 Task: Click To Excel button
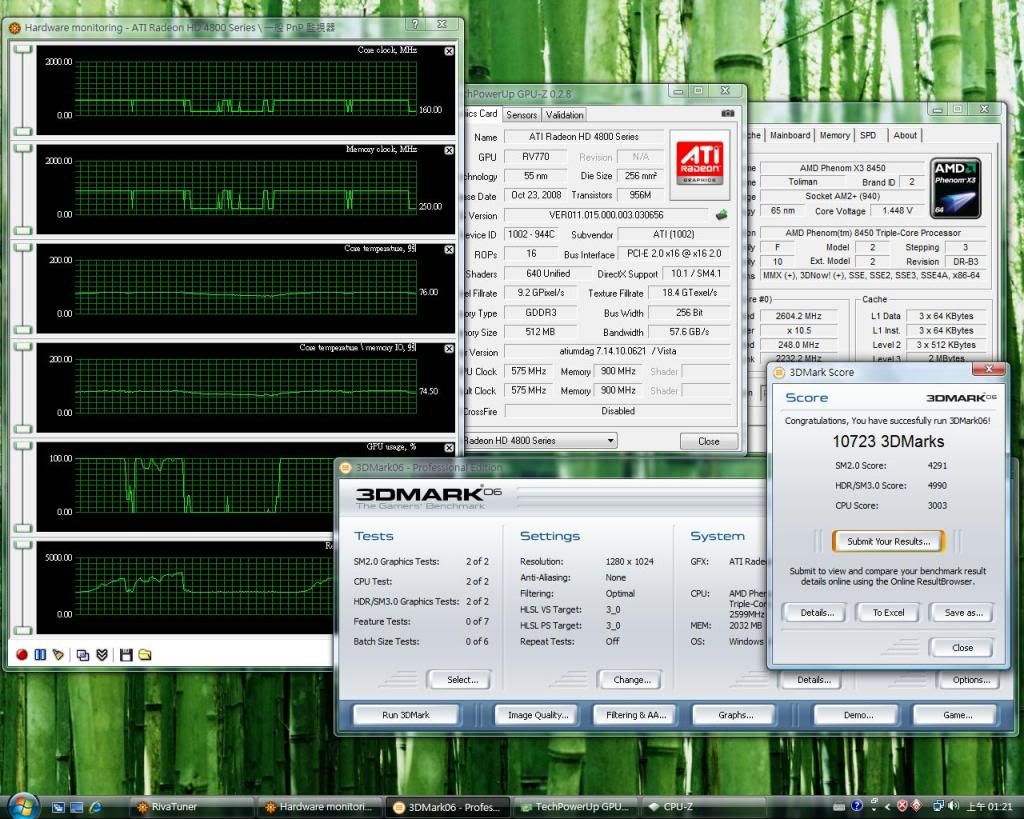pyautogui.click(x=888, y=613)
